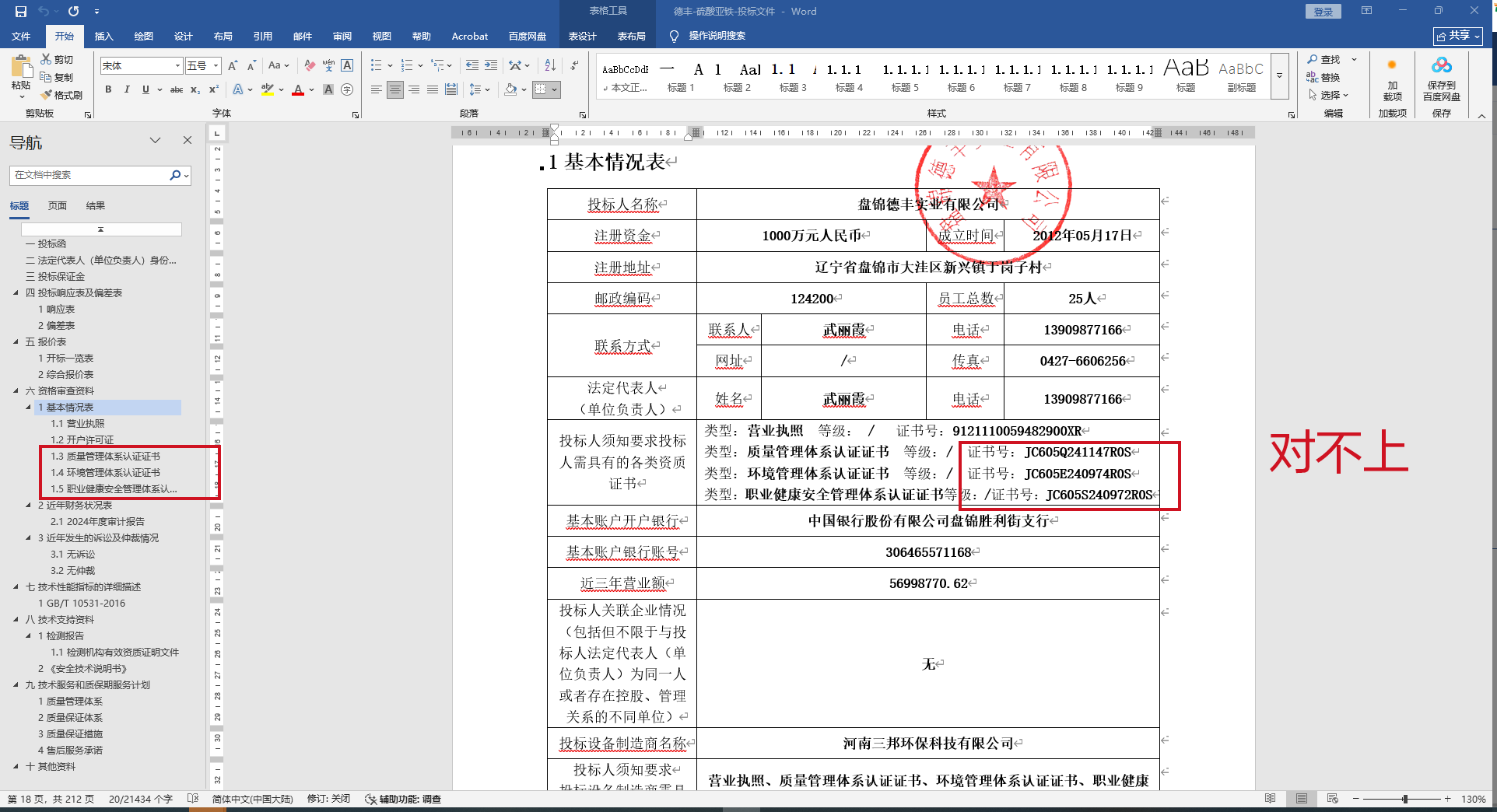This screenshot has width=1497, height=812.
Task: Collapse the 四 投标响应表及偏差表 tree node
Action: click(x=16, y=293)
